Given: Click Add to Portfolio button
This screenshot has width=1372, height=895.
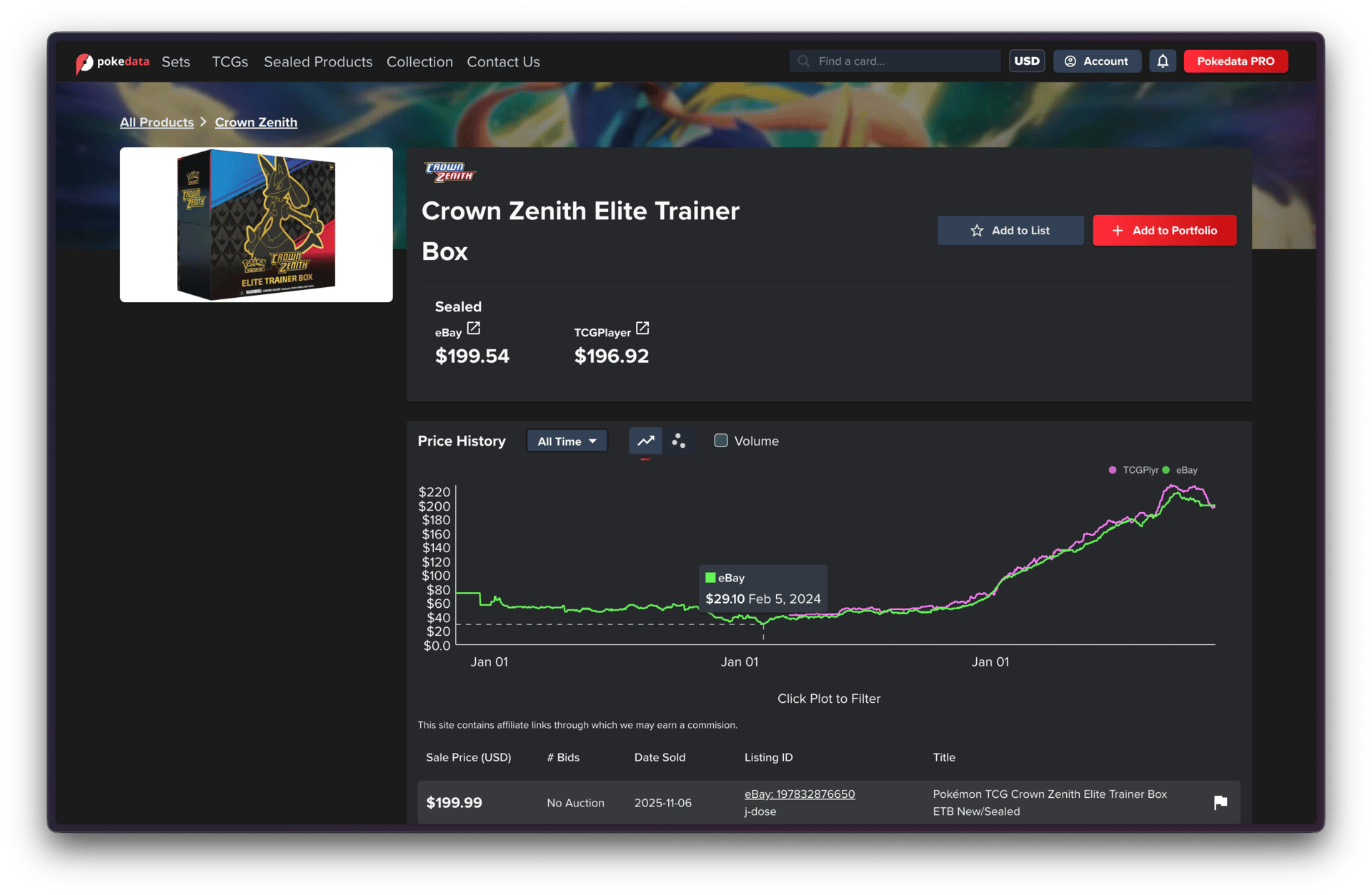Looking at the screenshot, I should (1164, 231).
